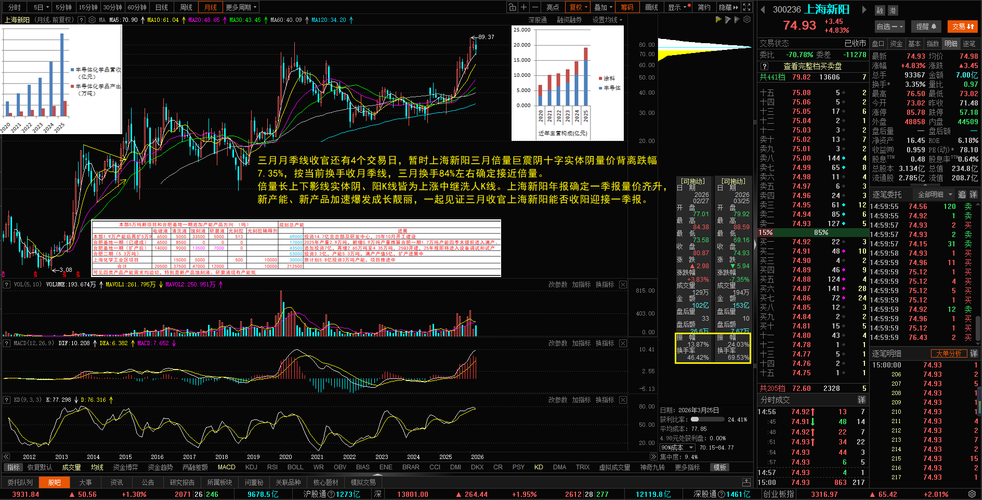Open the 资金 tab in quote panel
The image size is (982, 500).
897,43
